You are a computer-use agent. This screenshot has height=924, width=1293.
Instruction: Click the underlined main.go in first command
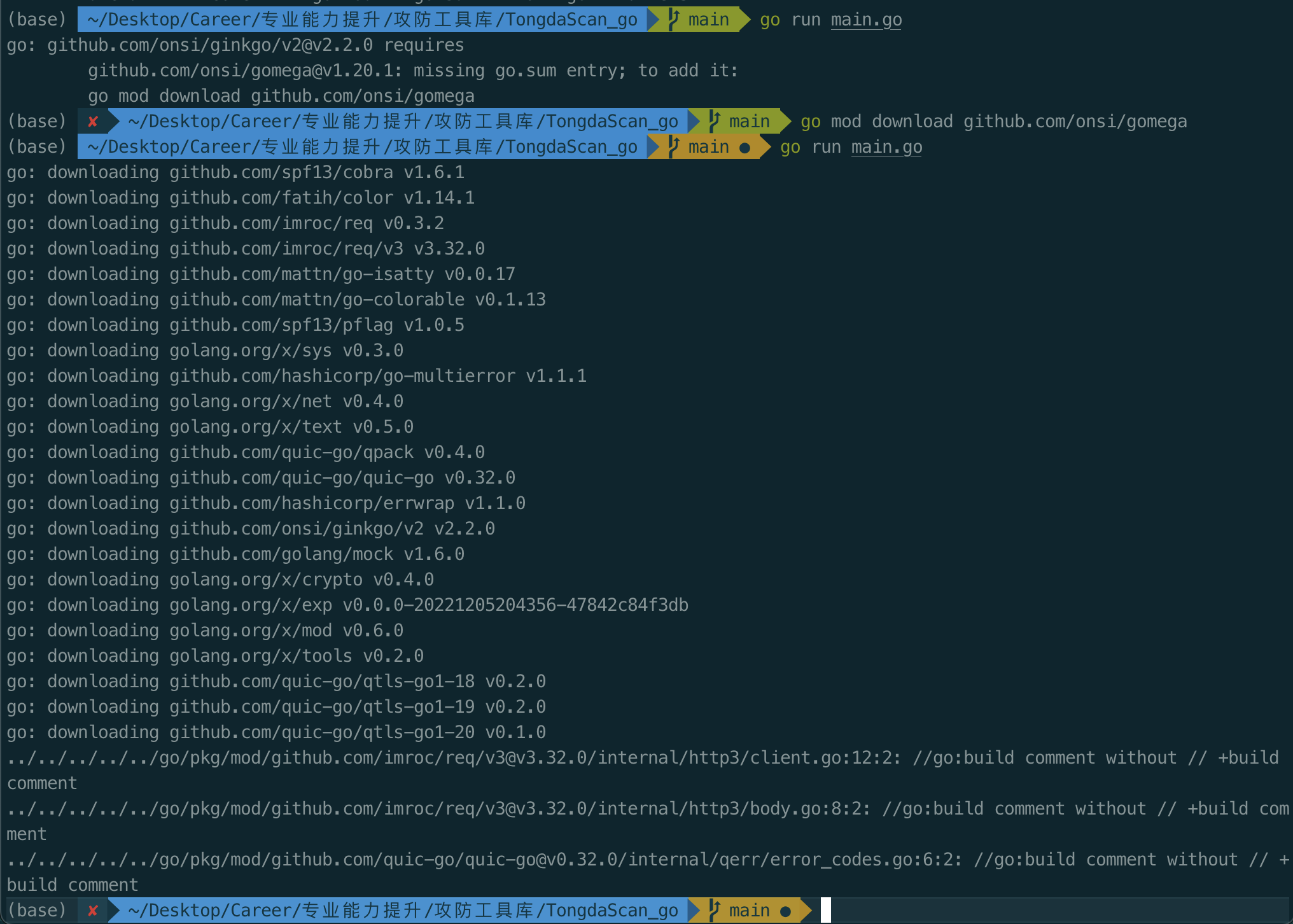pos(866,20)
